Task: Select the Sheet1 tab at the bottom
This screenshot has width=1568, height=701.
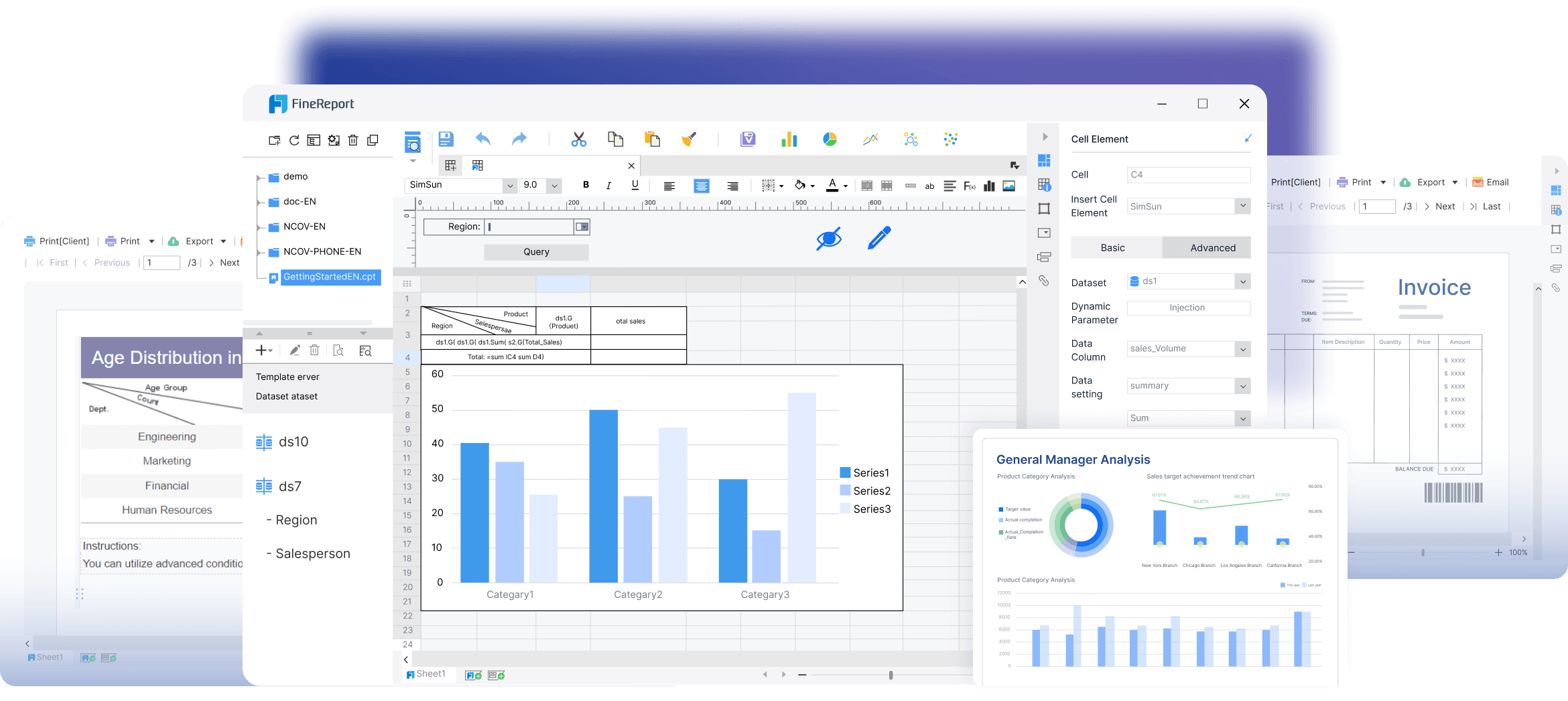Action: pyautogui.click(x=430, y=674)
